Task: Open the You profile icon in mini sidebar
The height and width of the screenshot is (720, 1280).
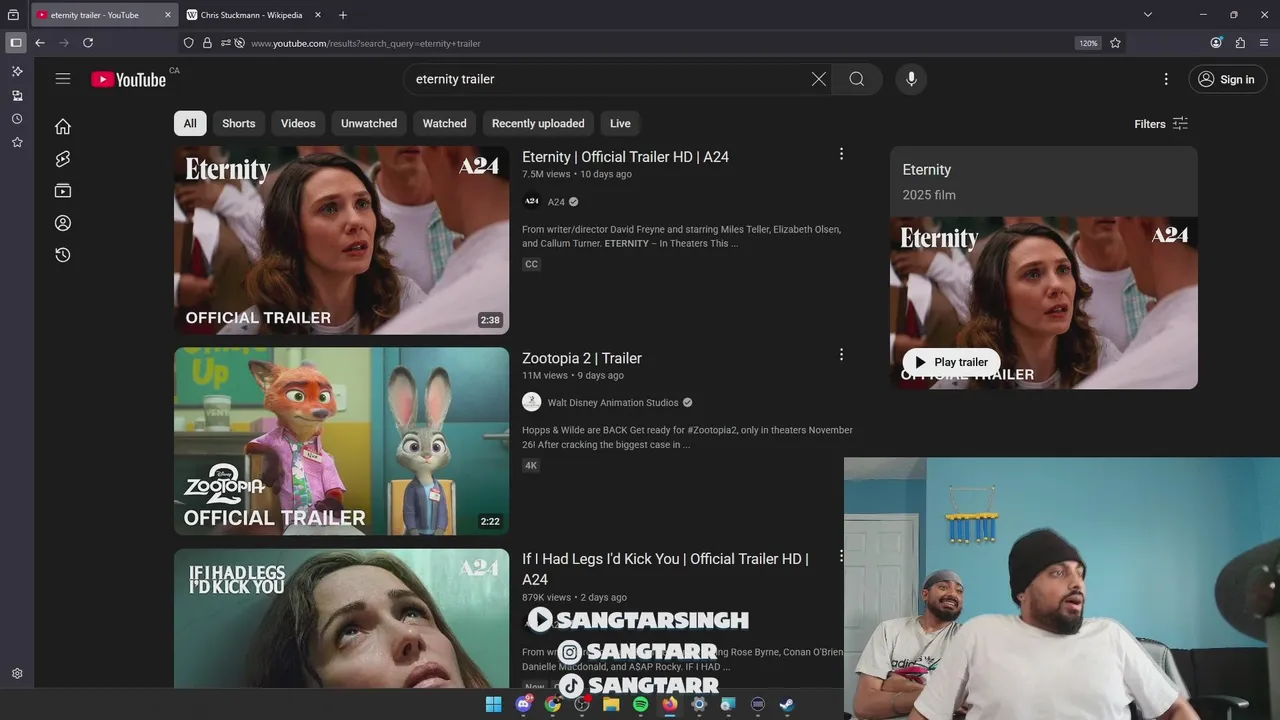Action: [x=63, y=222]
